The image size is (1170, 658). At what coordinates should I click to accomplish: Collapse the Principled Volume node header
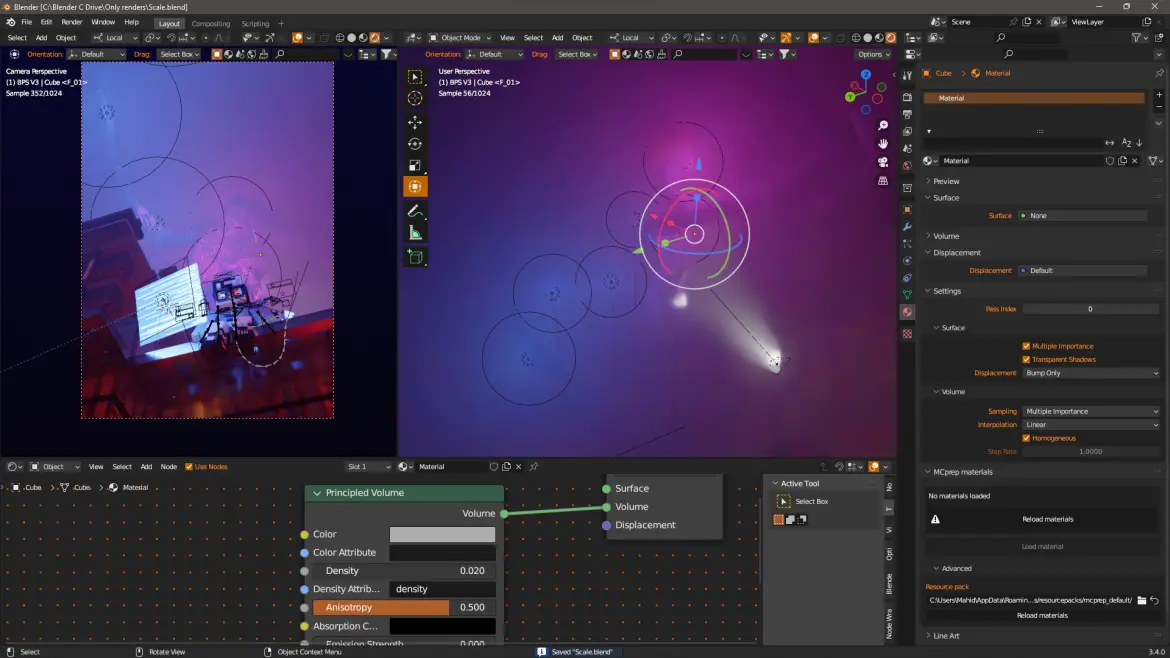click(x=316, y=493)
